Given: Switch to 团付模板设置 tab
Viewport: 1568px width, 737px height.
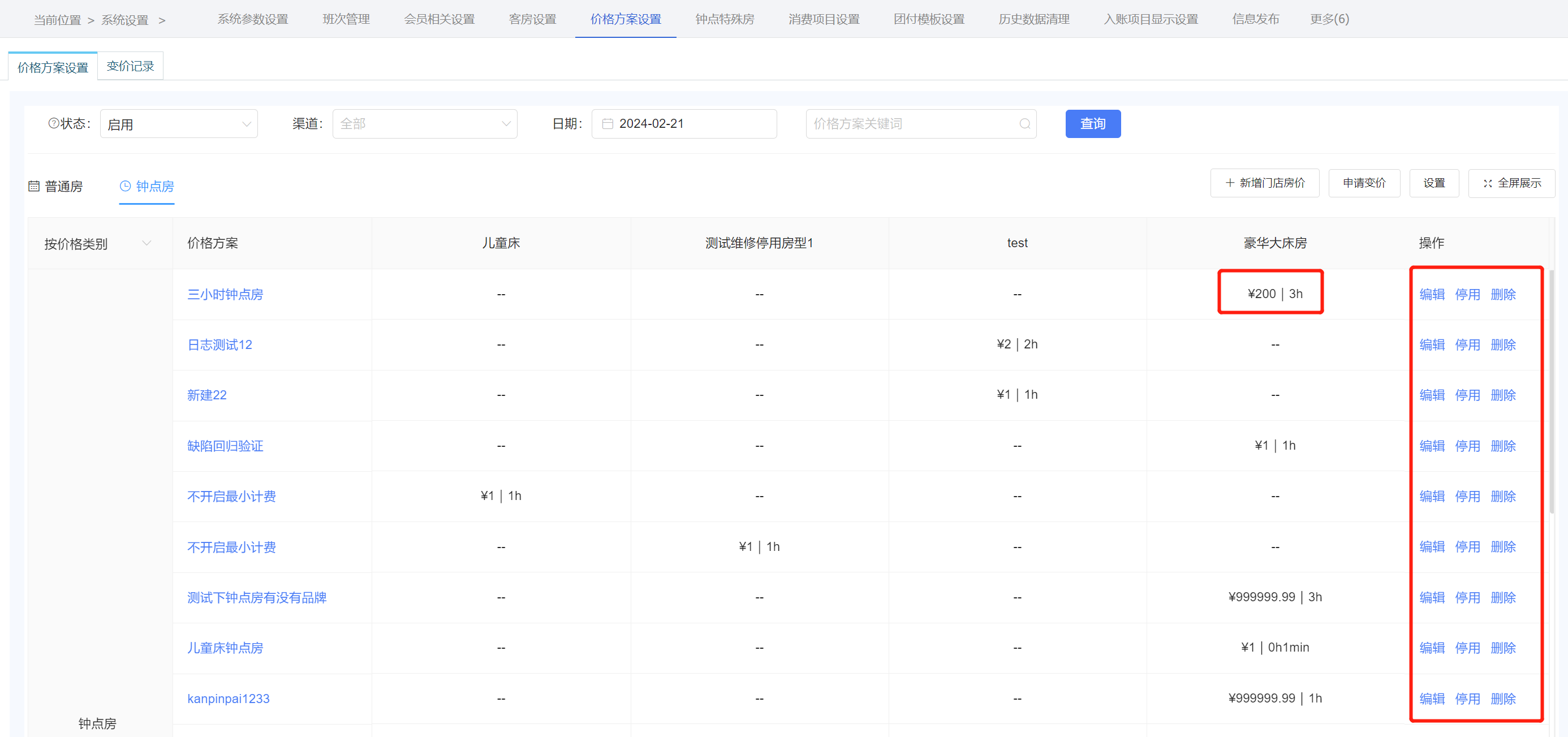Looking at the screenshot, I should [x=929, y=19].
